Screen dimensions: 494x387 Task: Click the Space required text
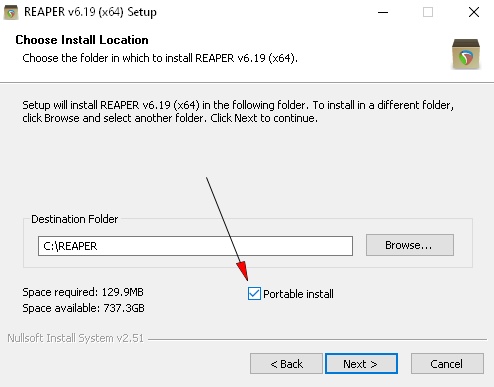83,292
